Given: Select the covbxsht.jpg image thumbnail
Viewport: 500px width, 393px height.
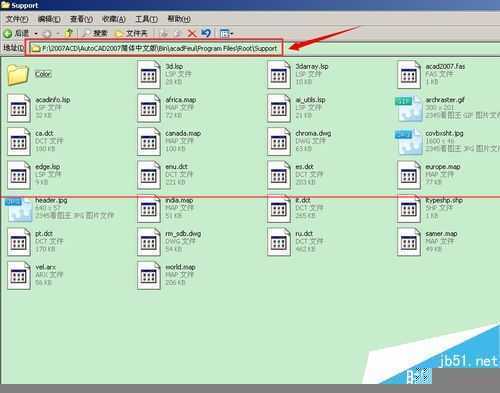Looking at the screenshot, I should (409, 142).
